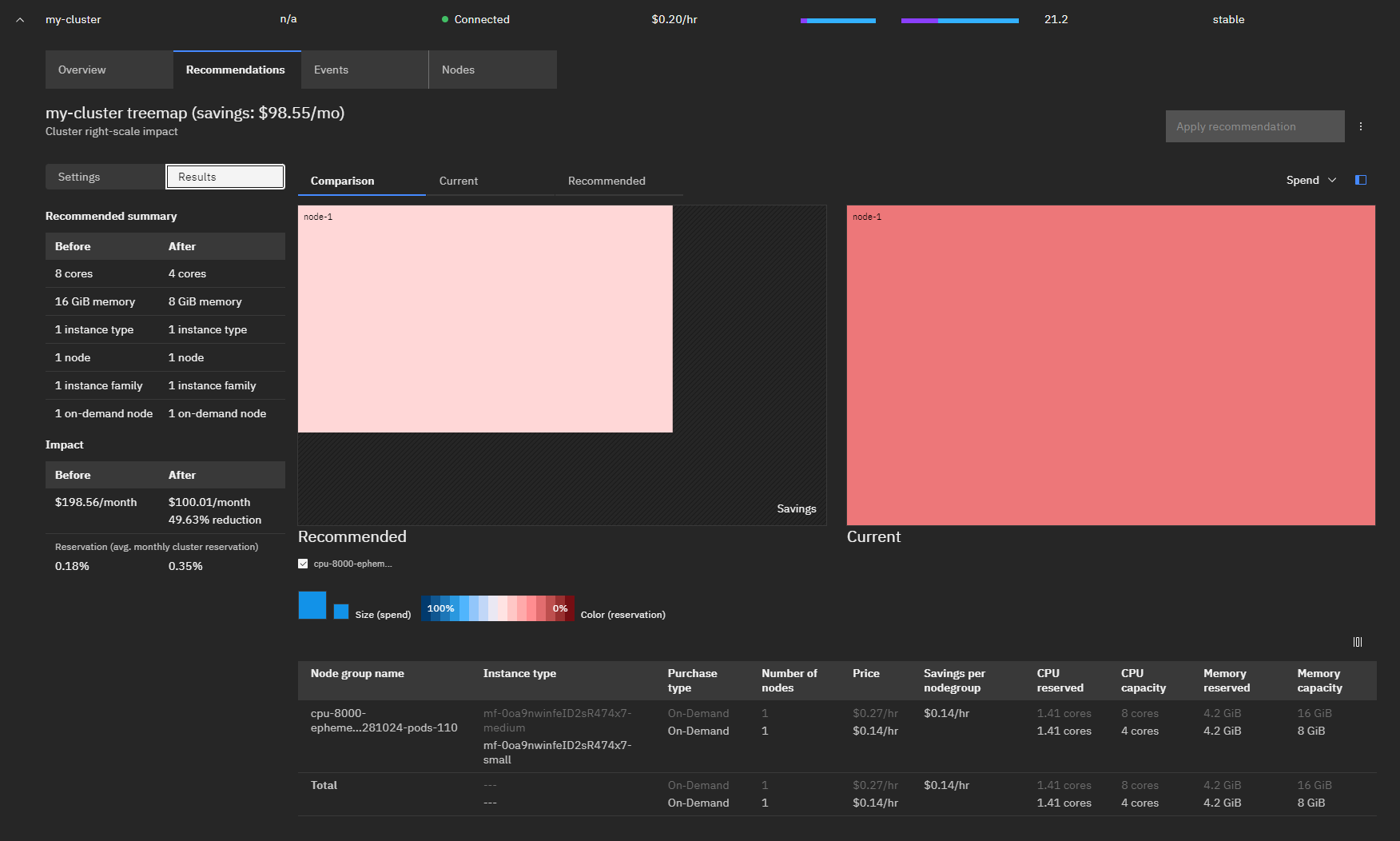The image size is (1400, 841).
Task: Open the three-dot options menu
Action: (1360, 126)
